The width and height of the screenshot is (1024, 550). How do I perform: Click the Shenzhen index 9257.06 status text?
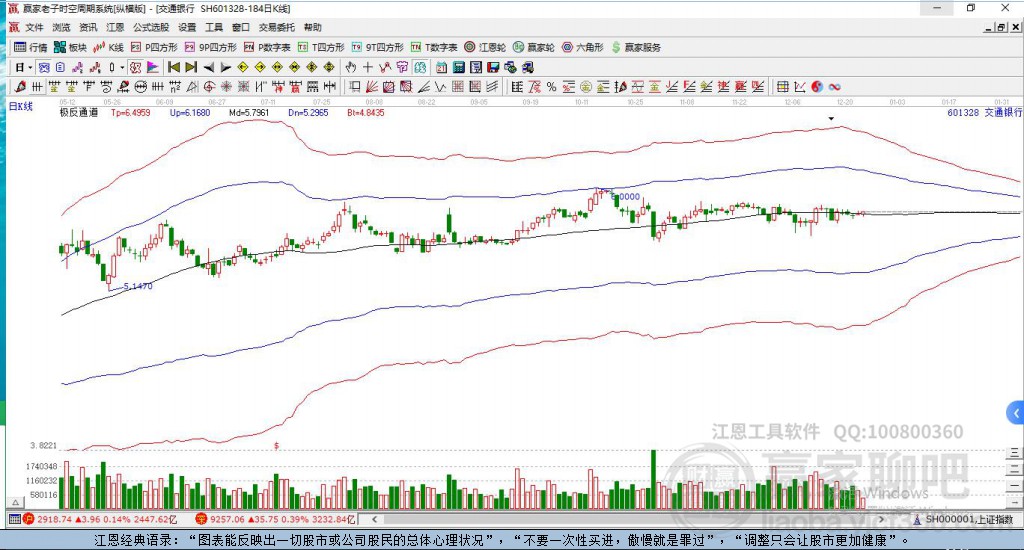coord(283,519)
